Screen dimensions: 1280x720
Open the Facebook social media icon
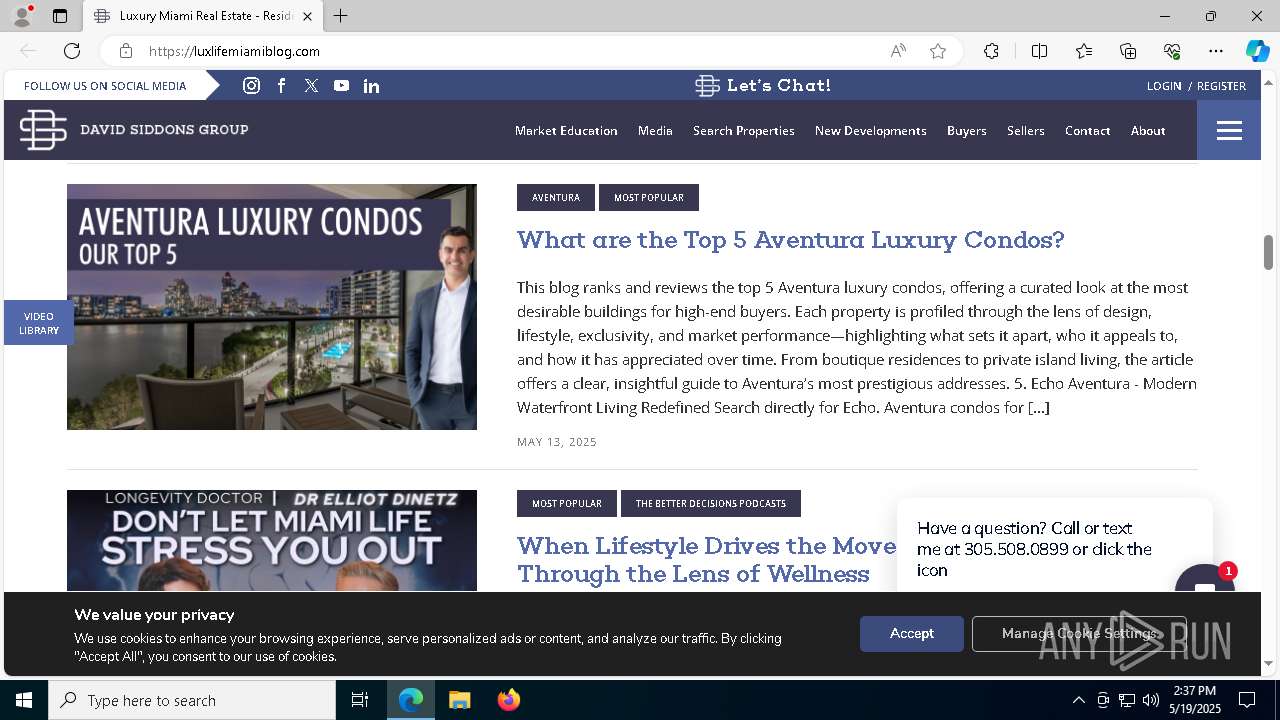(282, 86)
